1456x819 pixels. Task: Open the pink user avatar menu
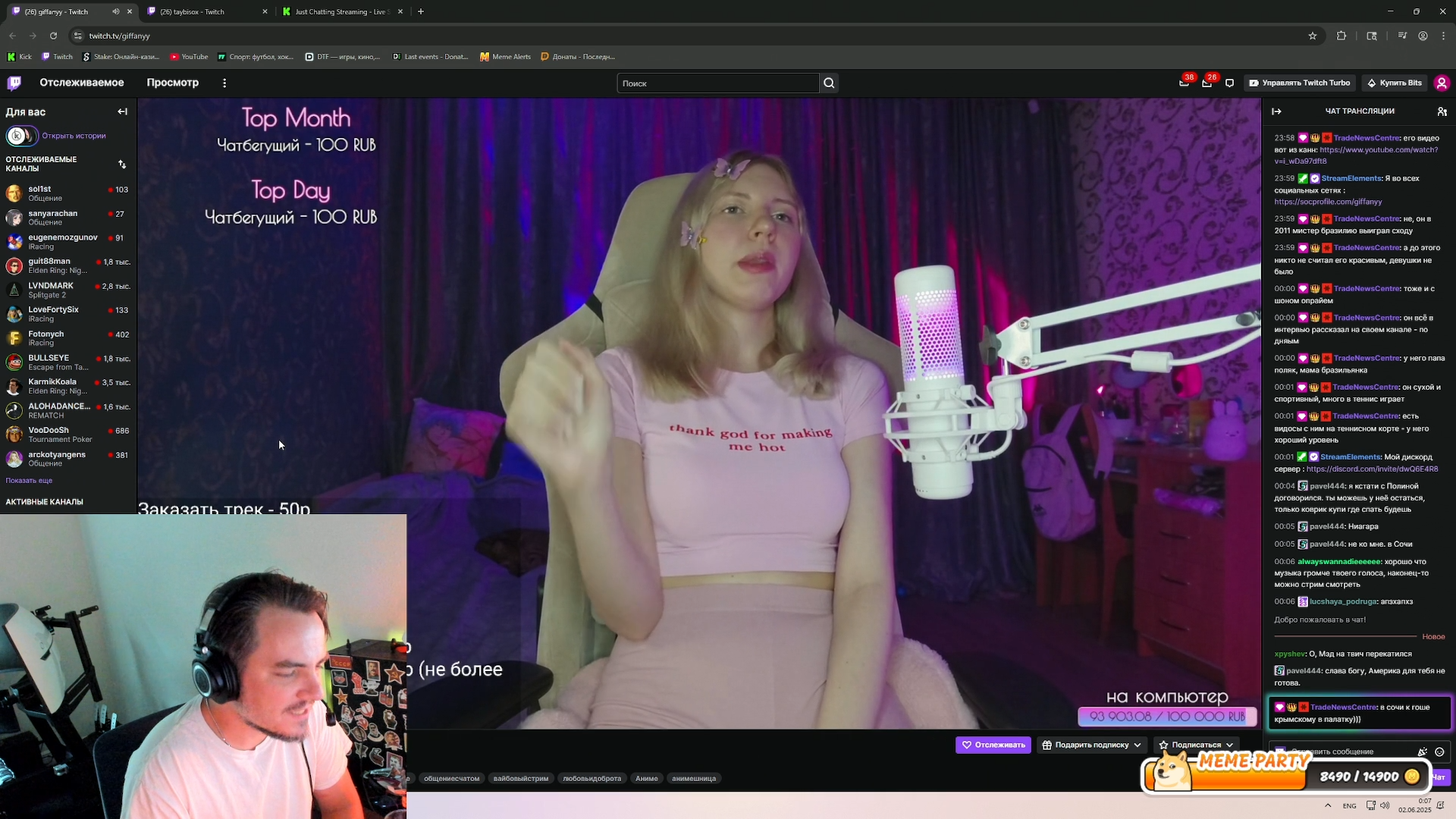click(x=1442, y=83)
